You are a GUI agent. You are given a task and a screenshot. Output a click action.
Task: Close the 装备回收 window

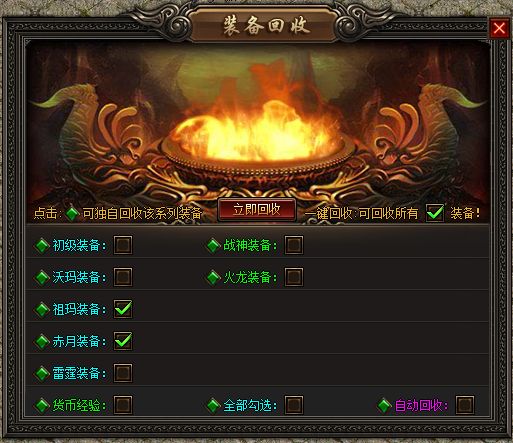(x=499, y=28)
